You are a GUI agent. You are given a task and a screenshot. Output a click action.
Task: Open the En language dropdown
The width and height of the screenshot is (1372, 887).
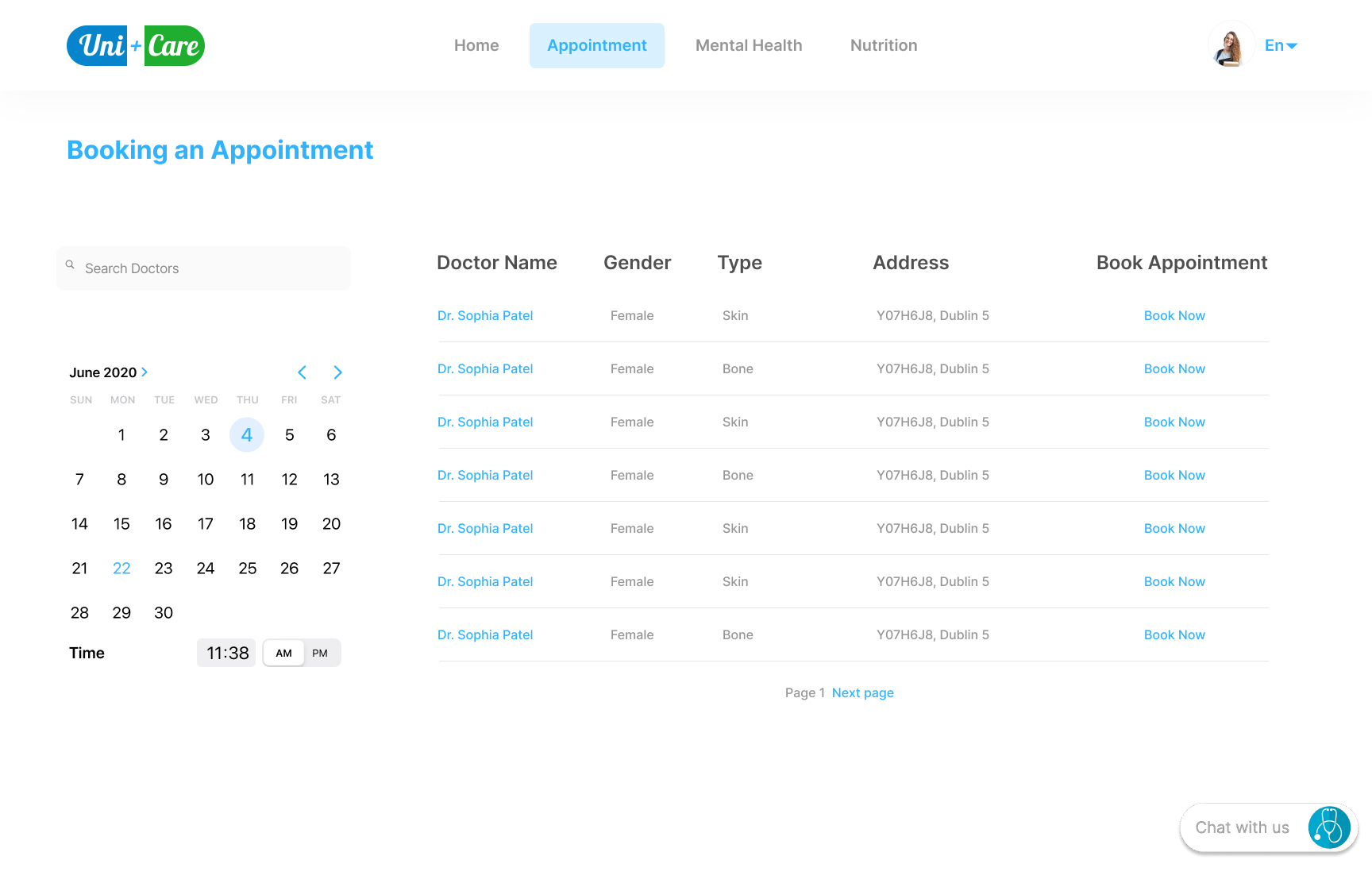pos(1281,45)
